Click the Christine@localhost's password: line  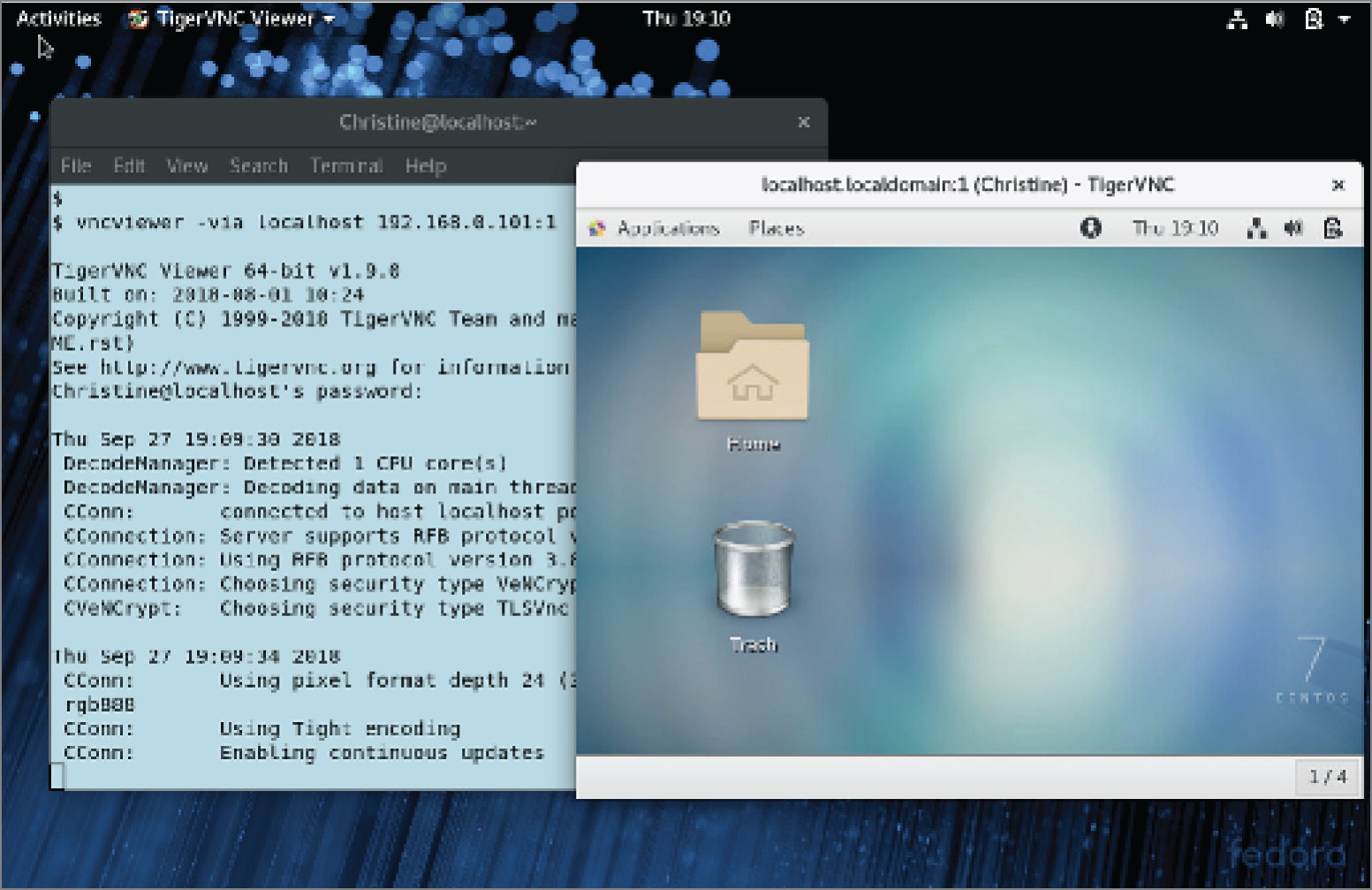pos(237,392)
